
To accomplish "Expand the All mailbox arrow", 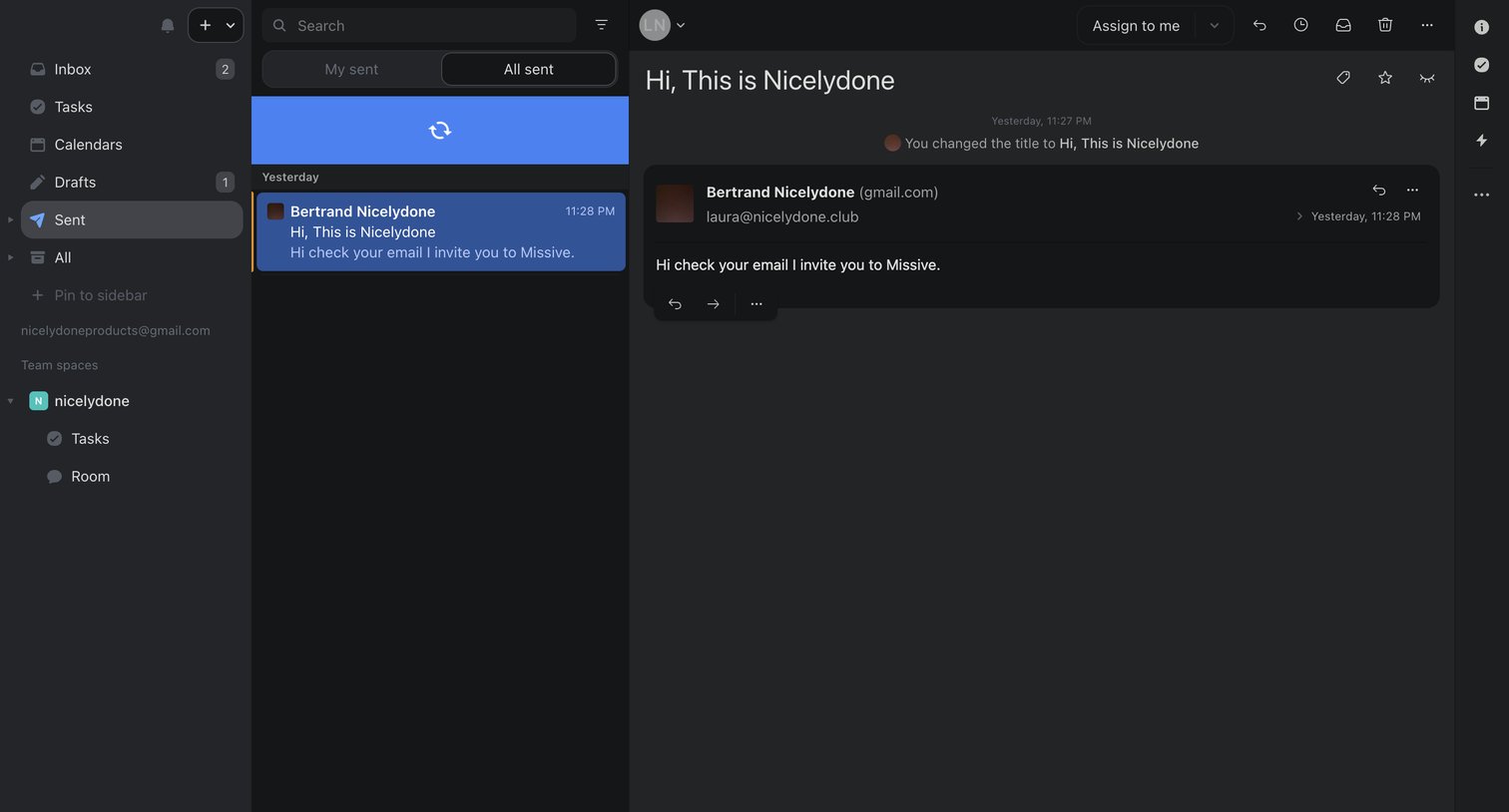I will coord(11,257).
